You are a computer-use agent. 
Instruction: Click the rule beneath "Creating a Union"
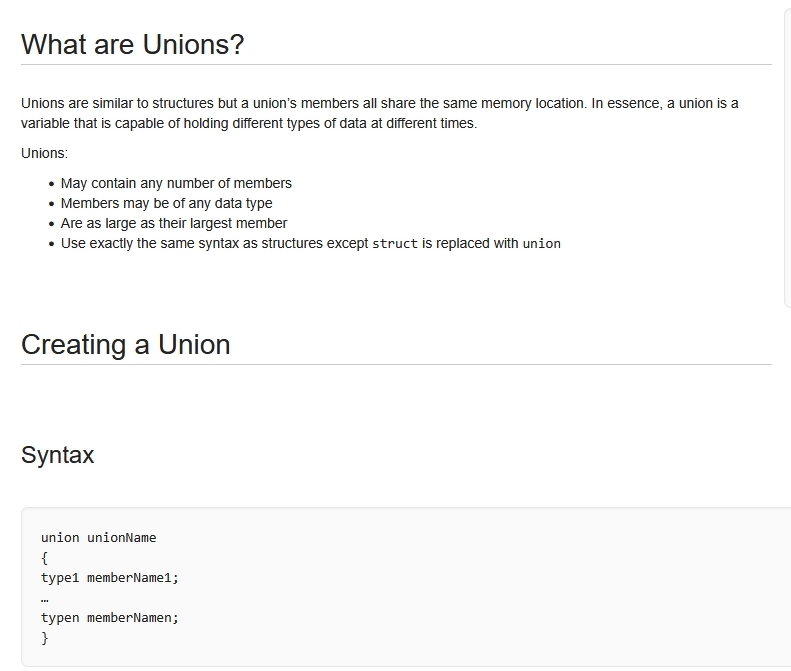[x=396, y=365]
